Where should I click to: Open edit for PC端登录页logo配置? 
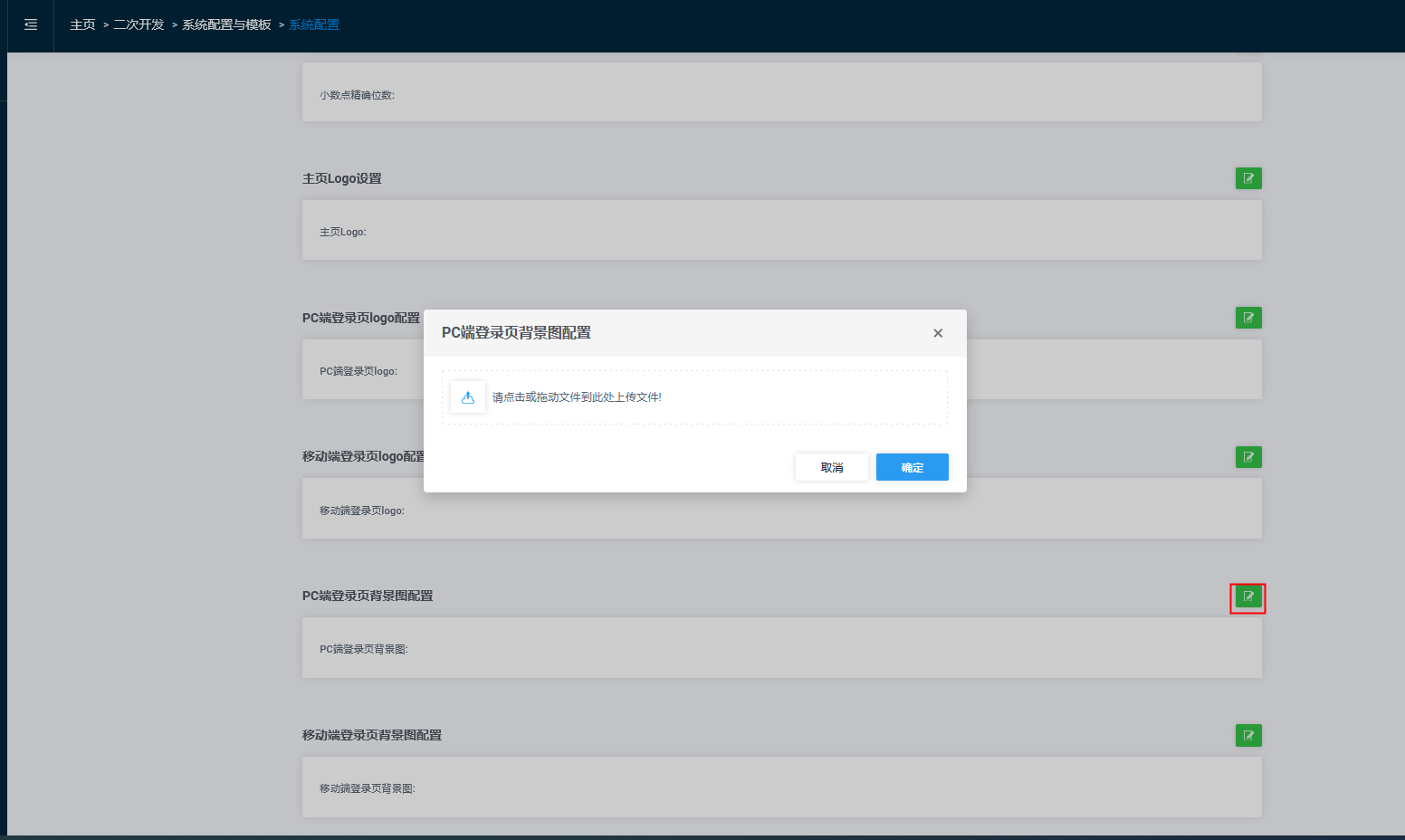[1248, 318]
